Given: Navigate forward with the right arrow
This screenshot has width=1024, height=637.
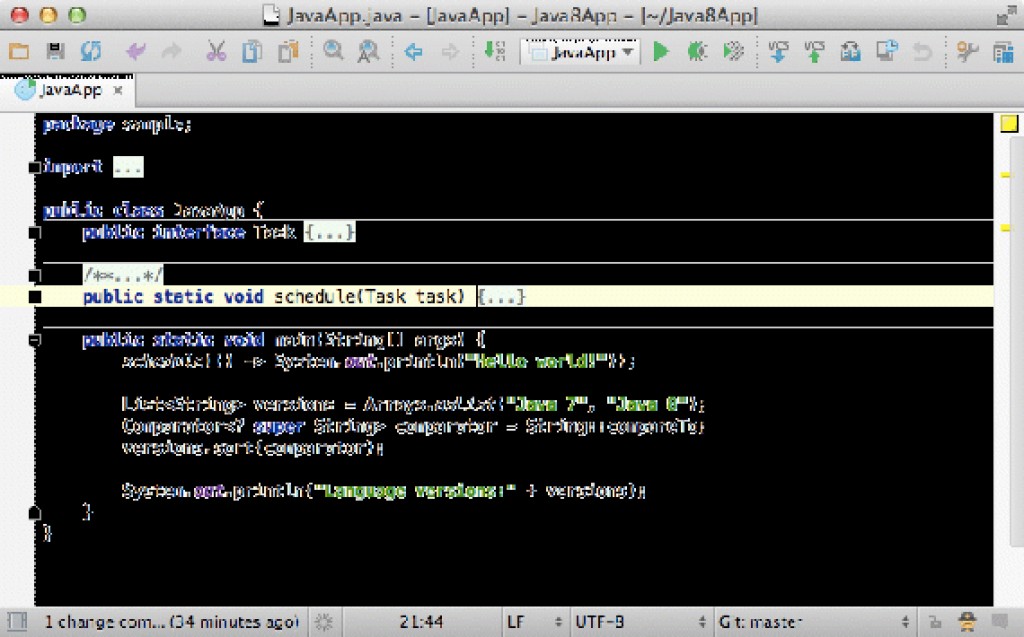Looking at the screenshot, I should [450, 51].
